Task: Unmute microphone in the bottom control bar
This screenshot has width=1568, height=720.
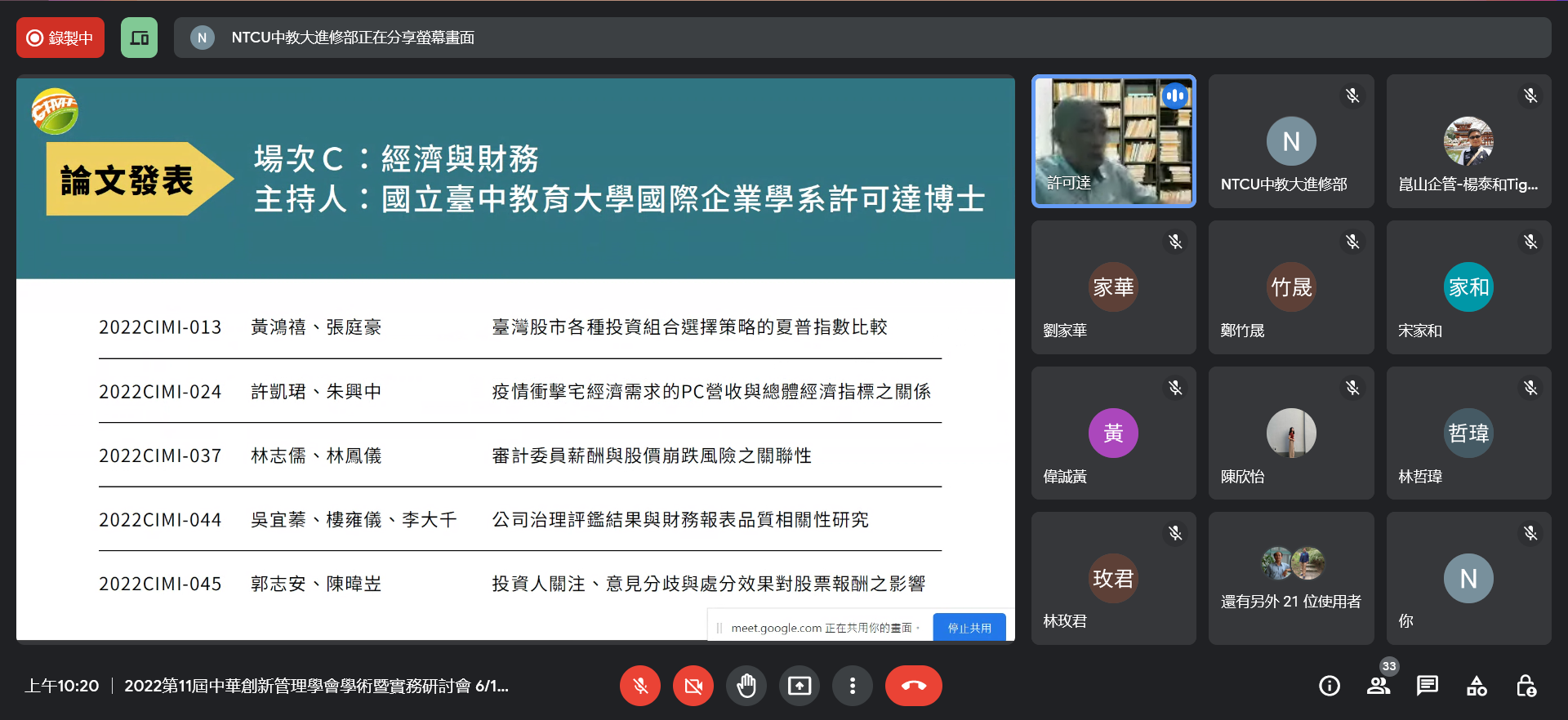Action: (x=640, y=686)
